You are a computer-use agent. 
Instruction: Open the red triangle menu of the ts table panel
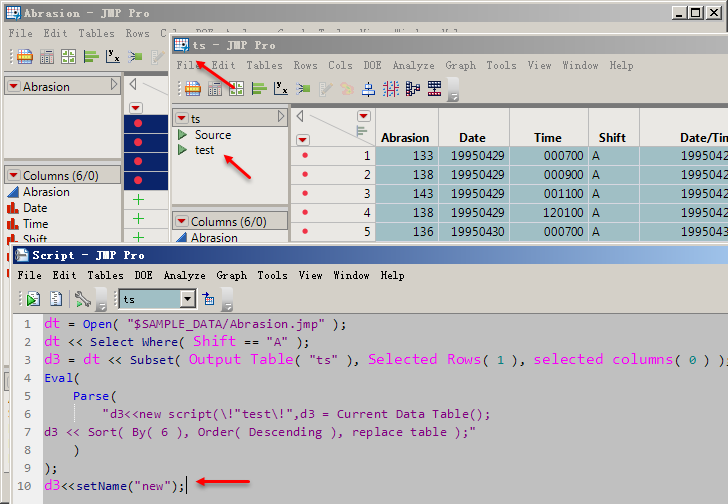point(181,119)
